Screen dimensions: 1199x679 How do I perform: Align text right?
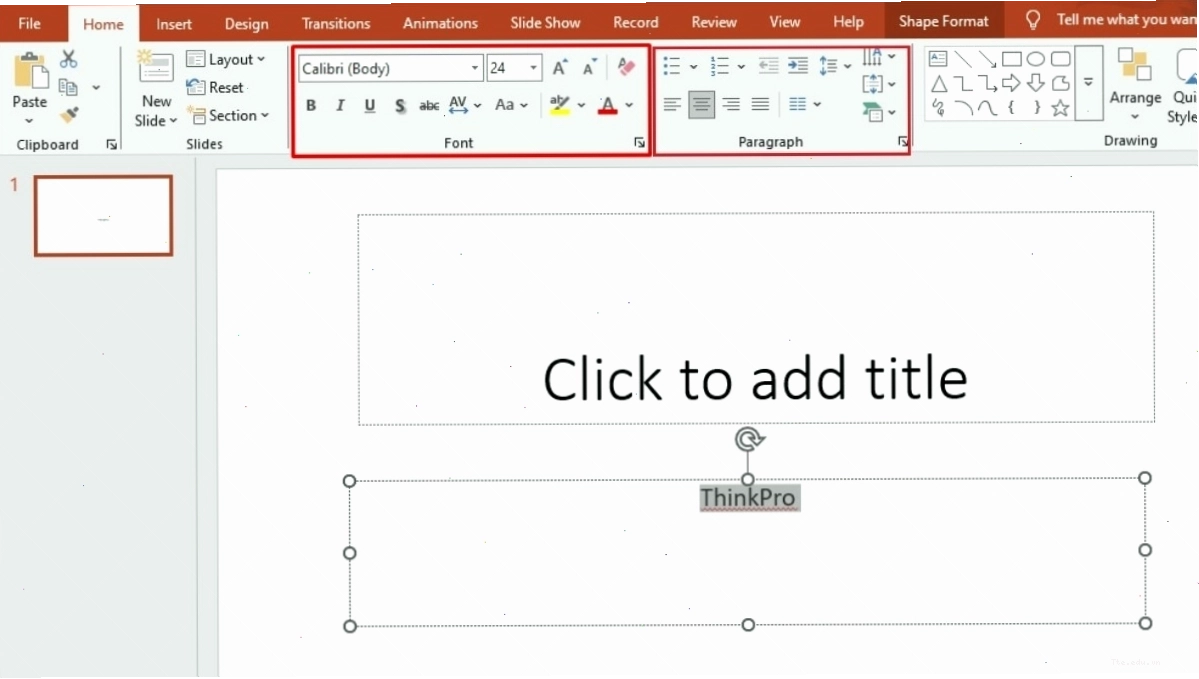click(731, 104)
